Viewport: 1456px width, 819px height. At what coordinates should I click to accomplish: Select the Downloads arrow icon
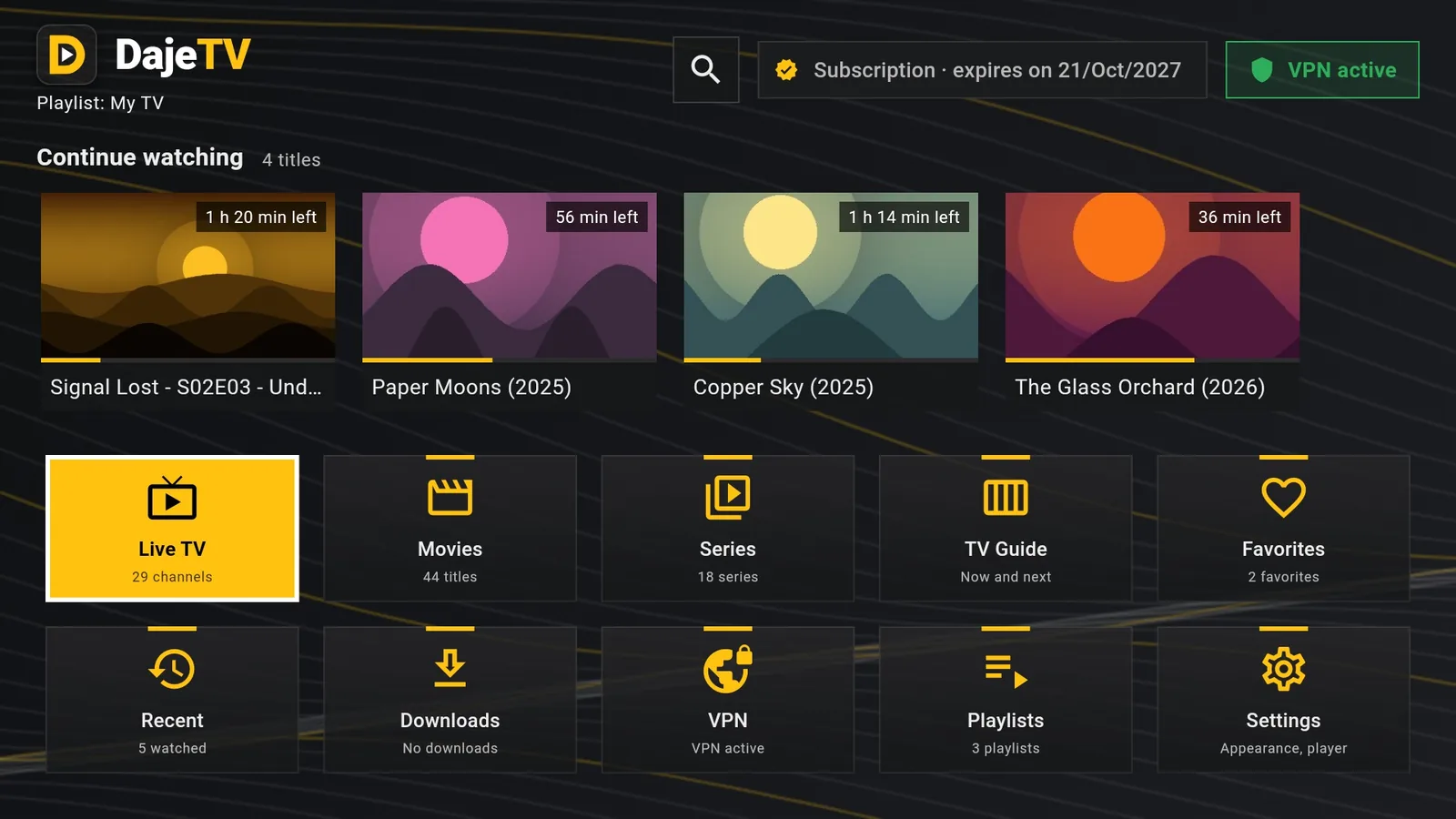450,668
